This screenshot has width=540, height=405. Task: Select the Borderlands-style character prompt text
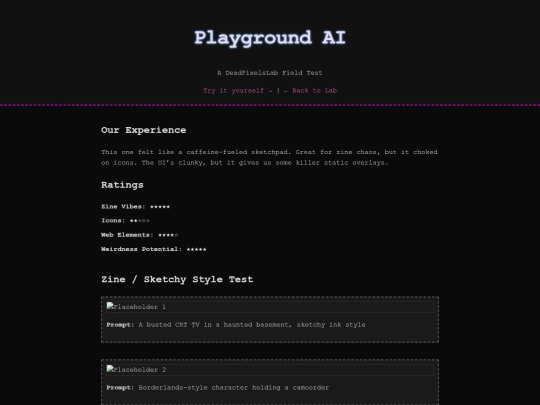tap(218, 388)
